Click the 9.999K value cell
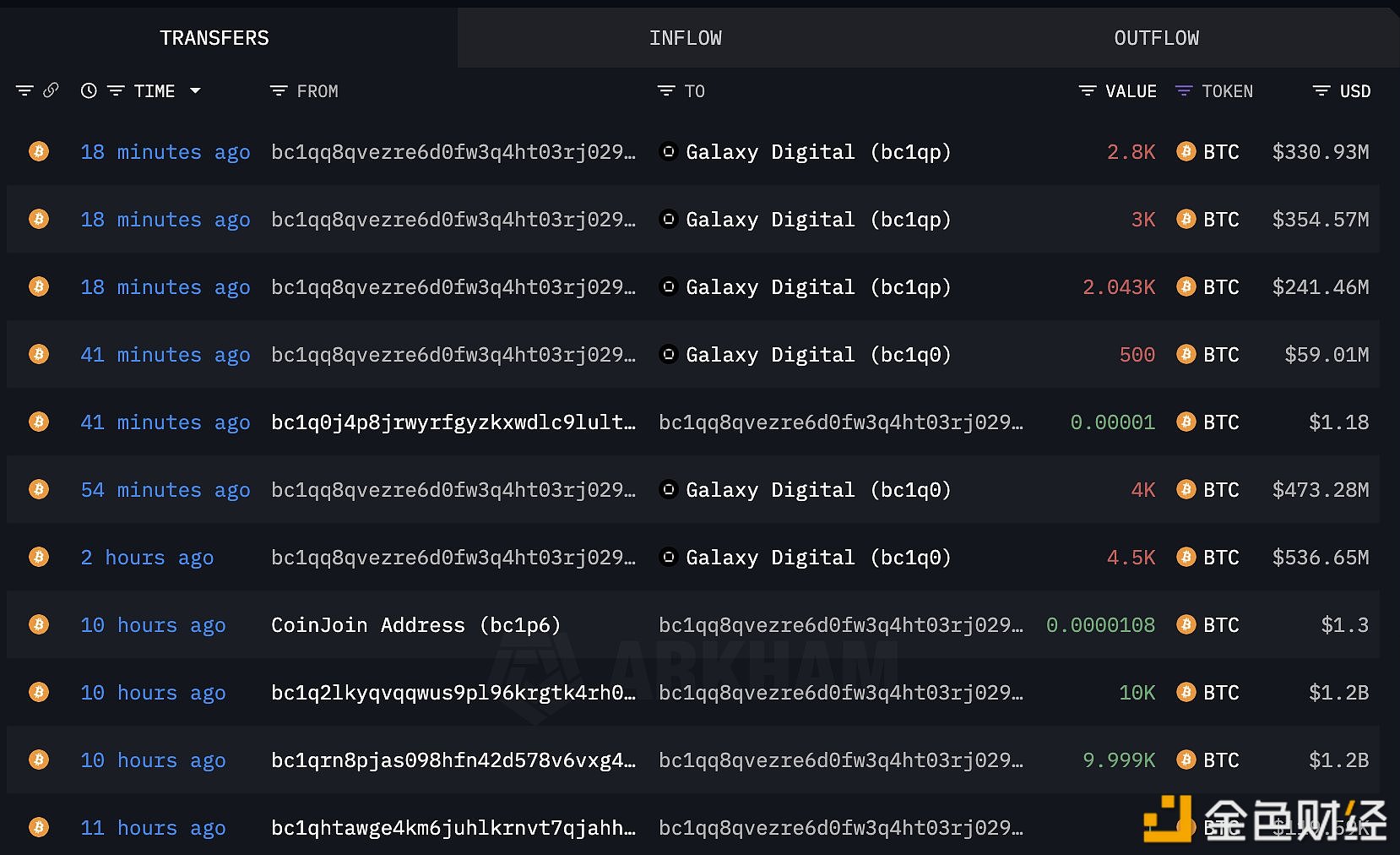This screenshot has height=855, width=1400. [x=1119, y=760]
